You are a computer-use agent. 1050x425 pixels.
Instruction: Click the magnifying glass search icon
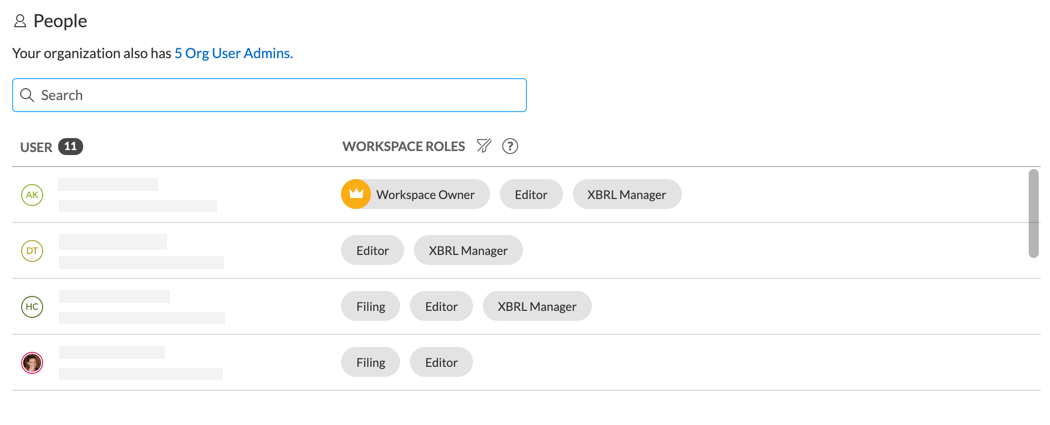pyautogui.click(x=27, y=95)
